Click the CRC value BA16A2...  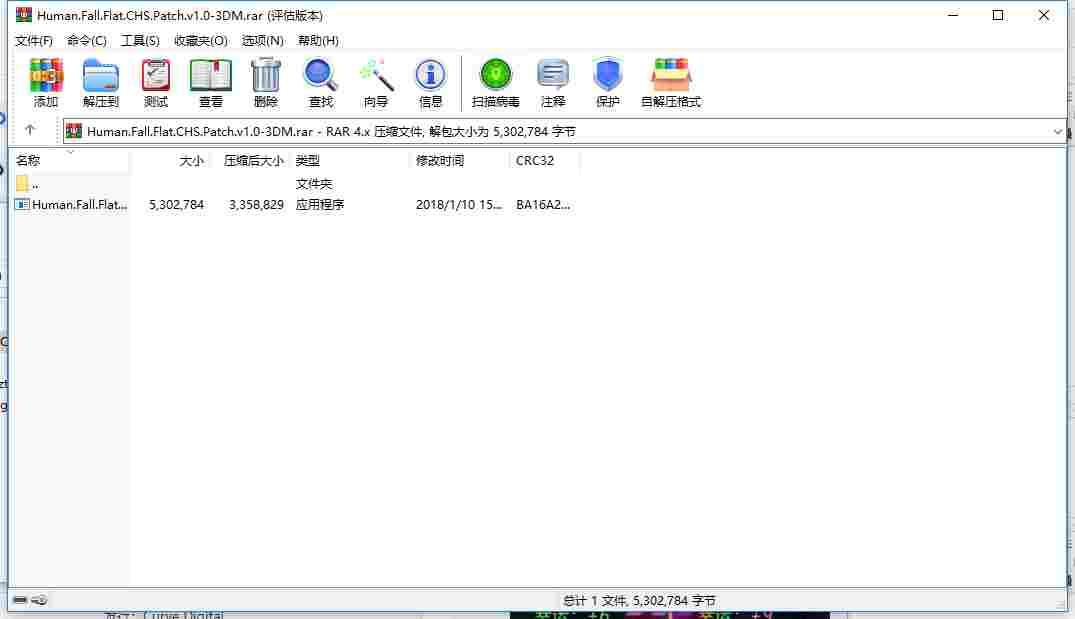pyautogui.click(x=543, y=204)
